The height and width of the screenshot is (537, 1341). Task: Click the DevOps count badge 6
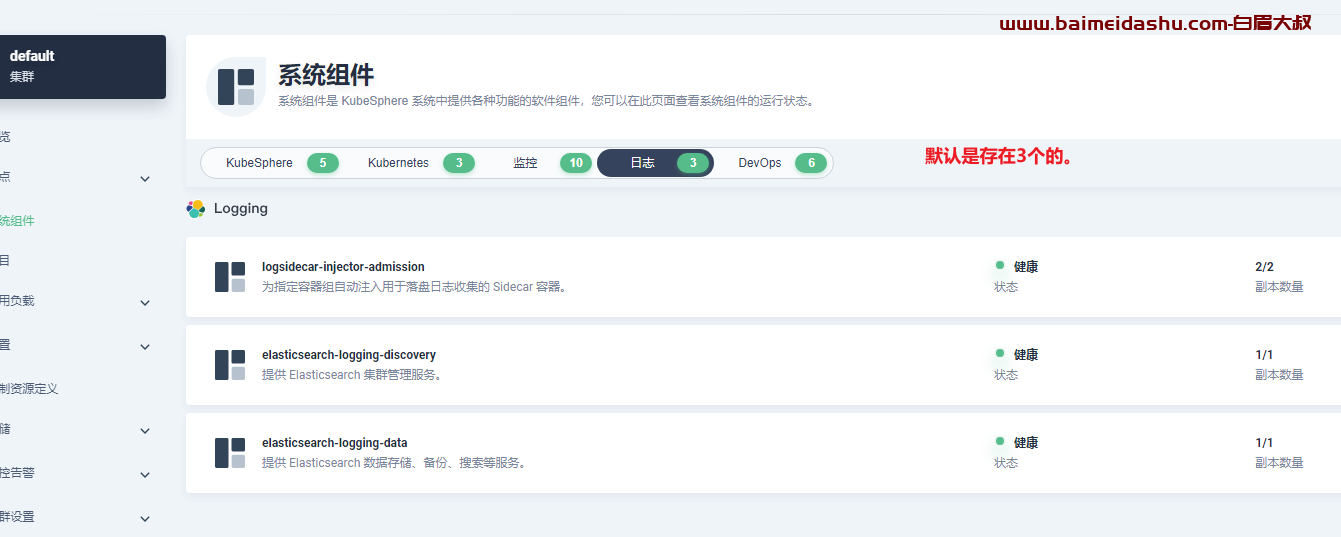click(x=811, y=163)
